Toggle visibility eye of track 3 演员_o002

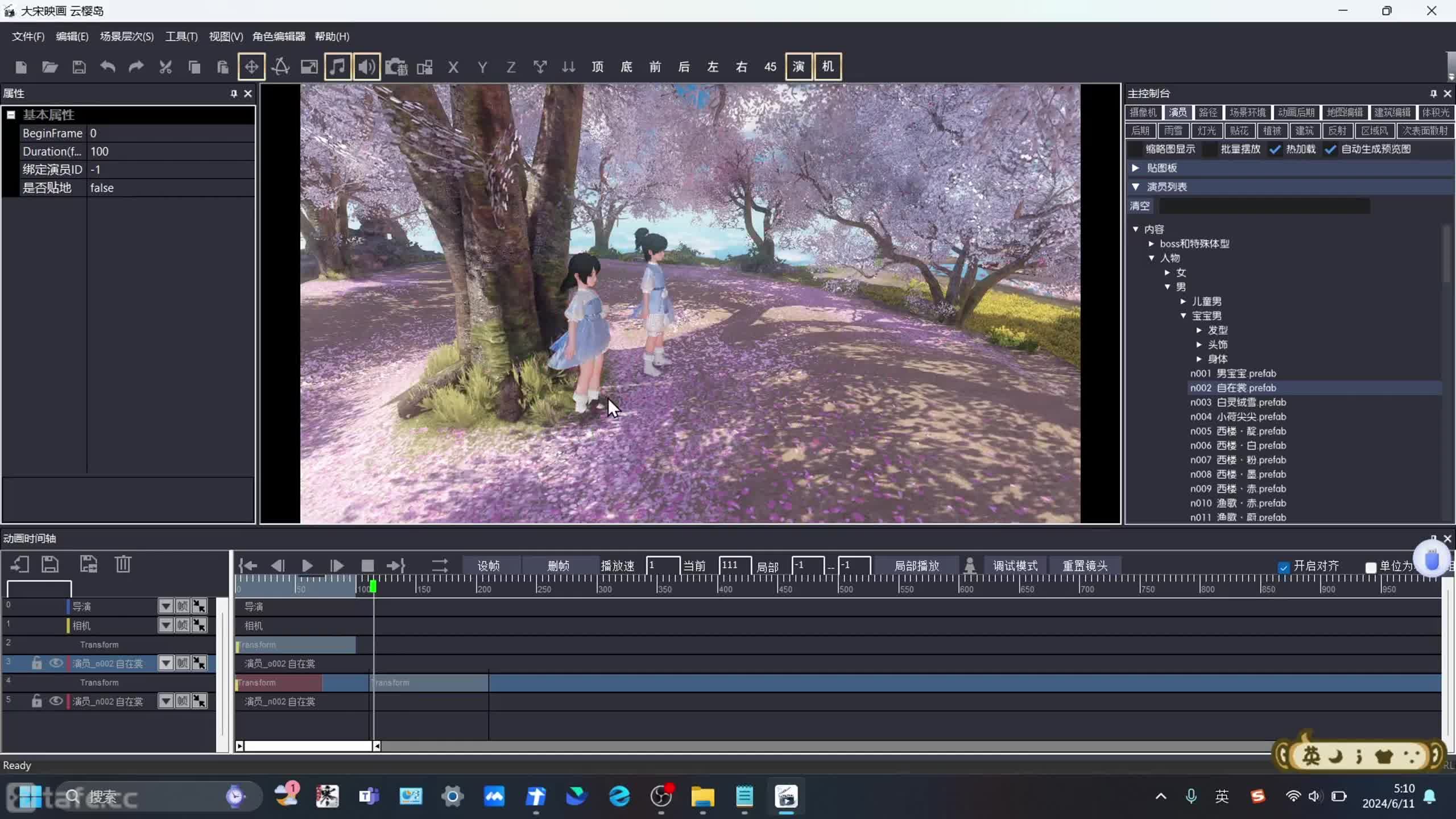coord(56,663)
